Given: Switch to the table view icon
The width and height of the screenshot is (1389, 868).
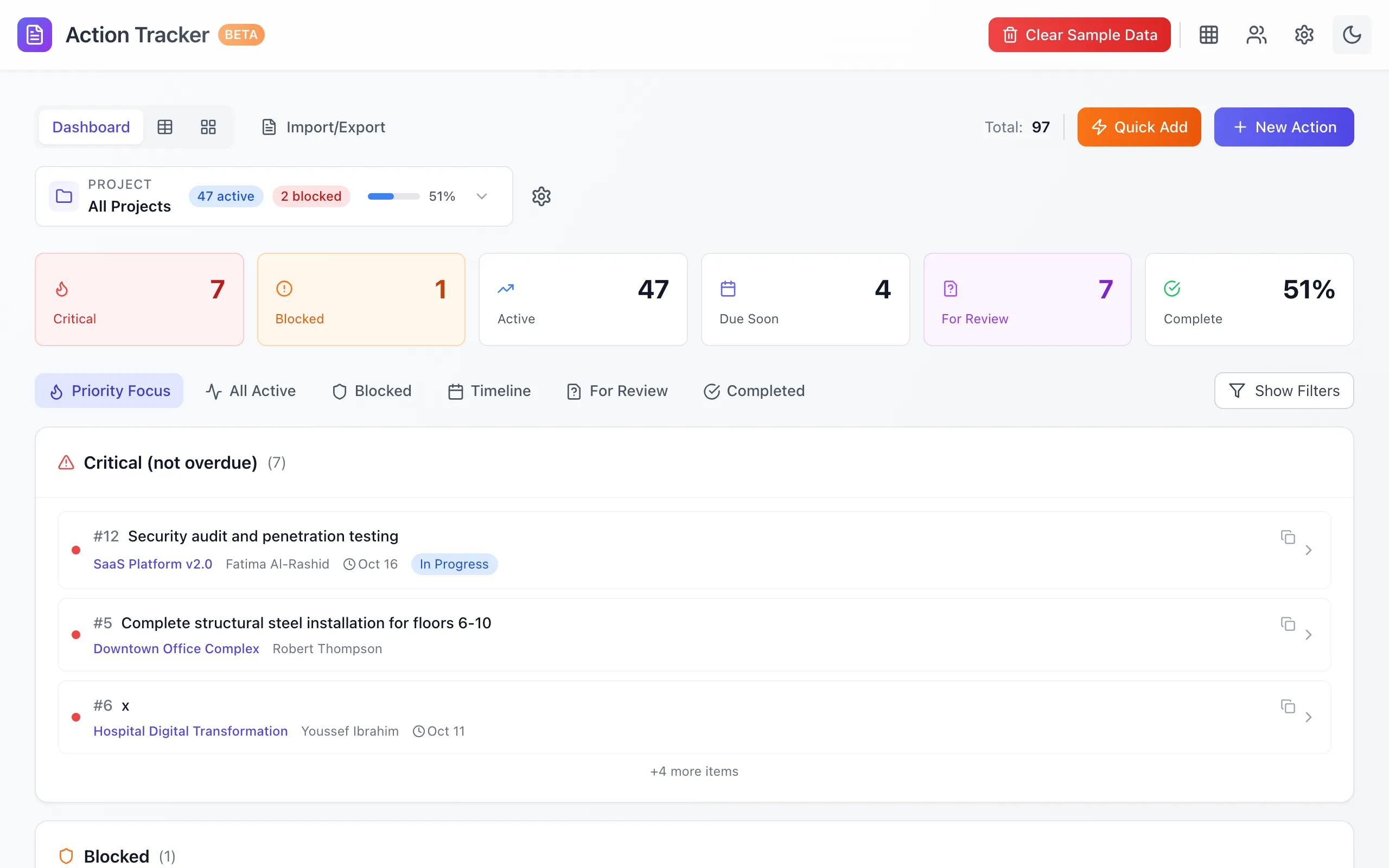Looking at the screenshot, I should (x=165, y=127).
